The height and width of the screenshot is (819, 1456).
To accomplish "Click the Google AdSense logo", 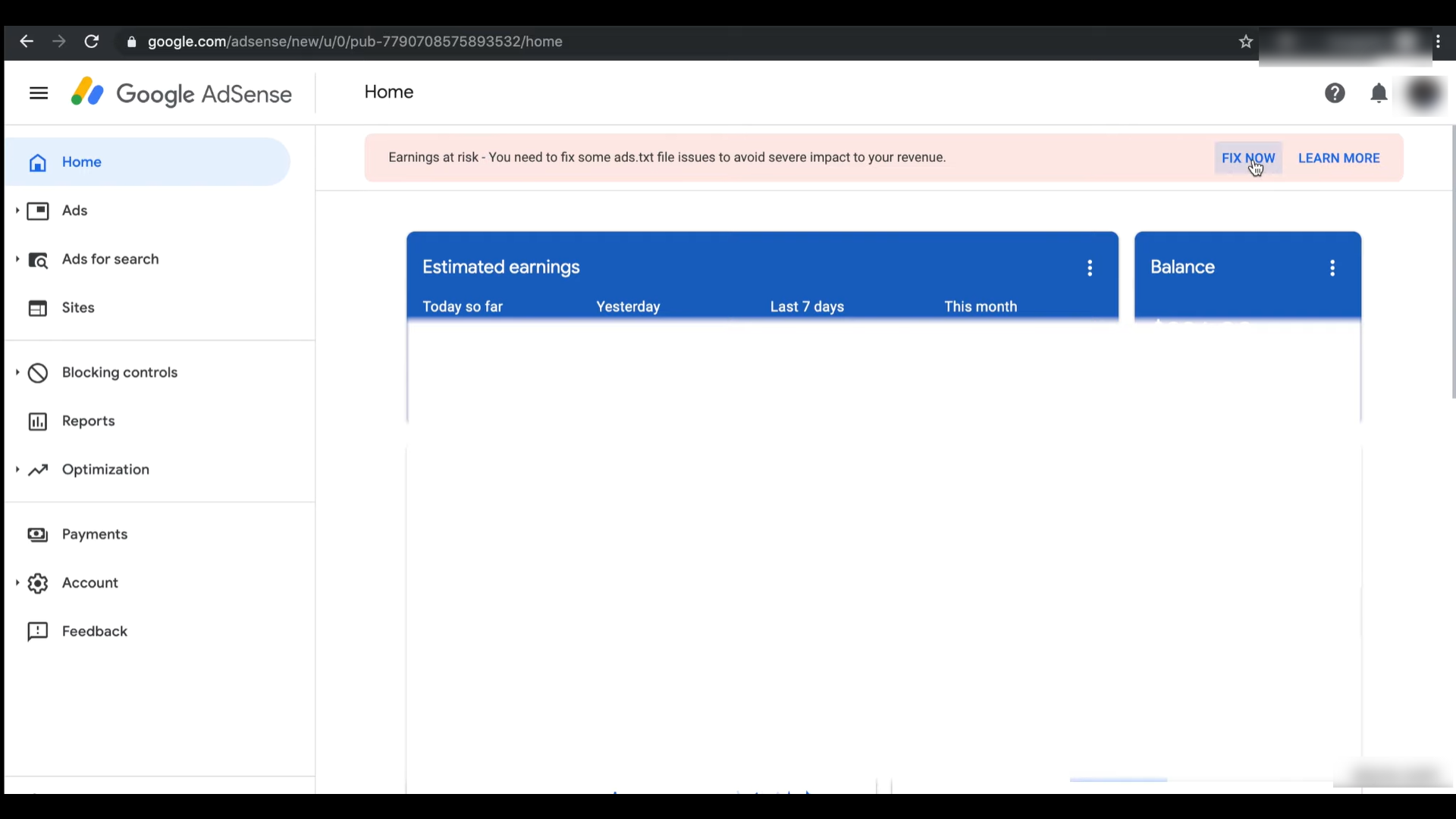I will click(x=181, y=93).
